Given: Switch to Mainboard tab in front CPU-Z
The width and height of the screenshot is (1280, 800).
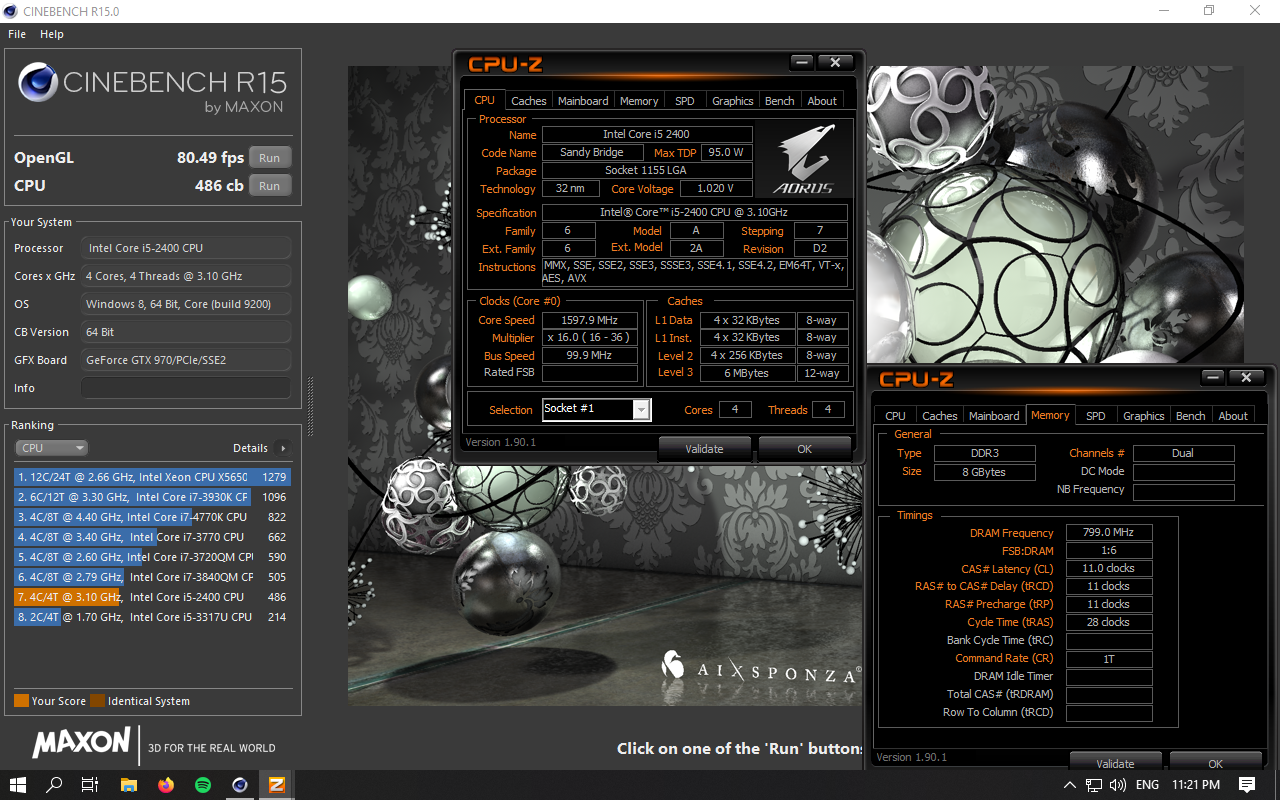Looking at the screenshot, I should click(x=583, y=101).
